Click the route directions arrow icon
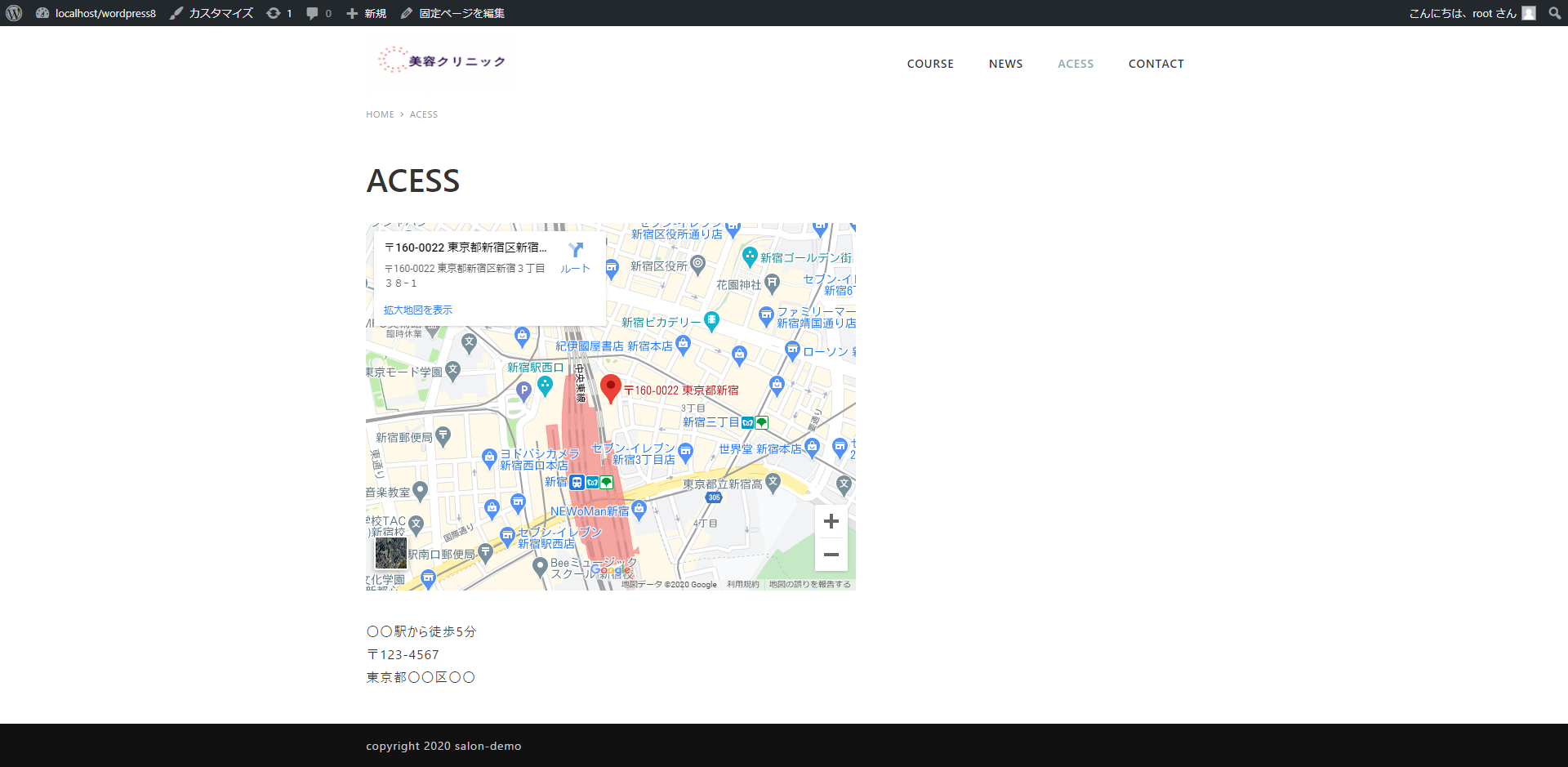Viewport: 1568px width, 767px height. click(576, 251)
